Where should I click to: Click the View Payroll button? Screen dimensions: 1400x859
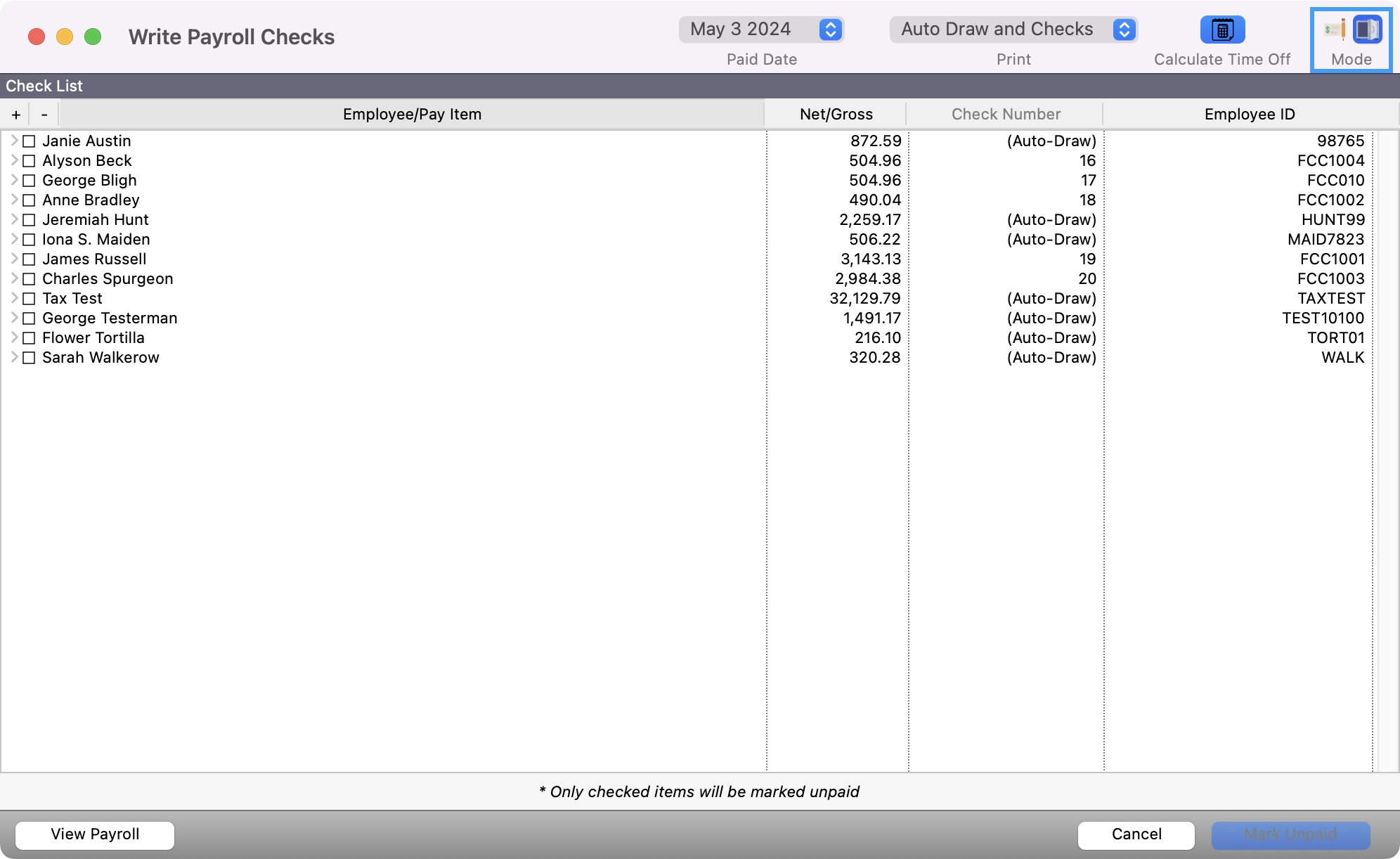click(x=95, y=834)
